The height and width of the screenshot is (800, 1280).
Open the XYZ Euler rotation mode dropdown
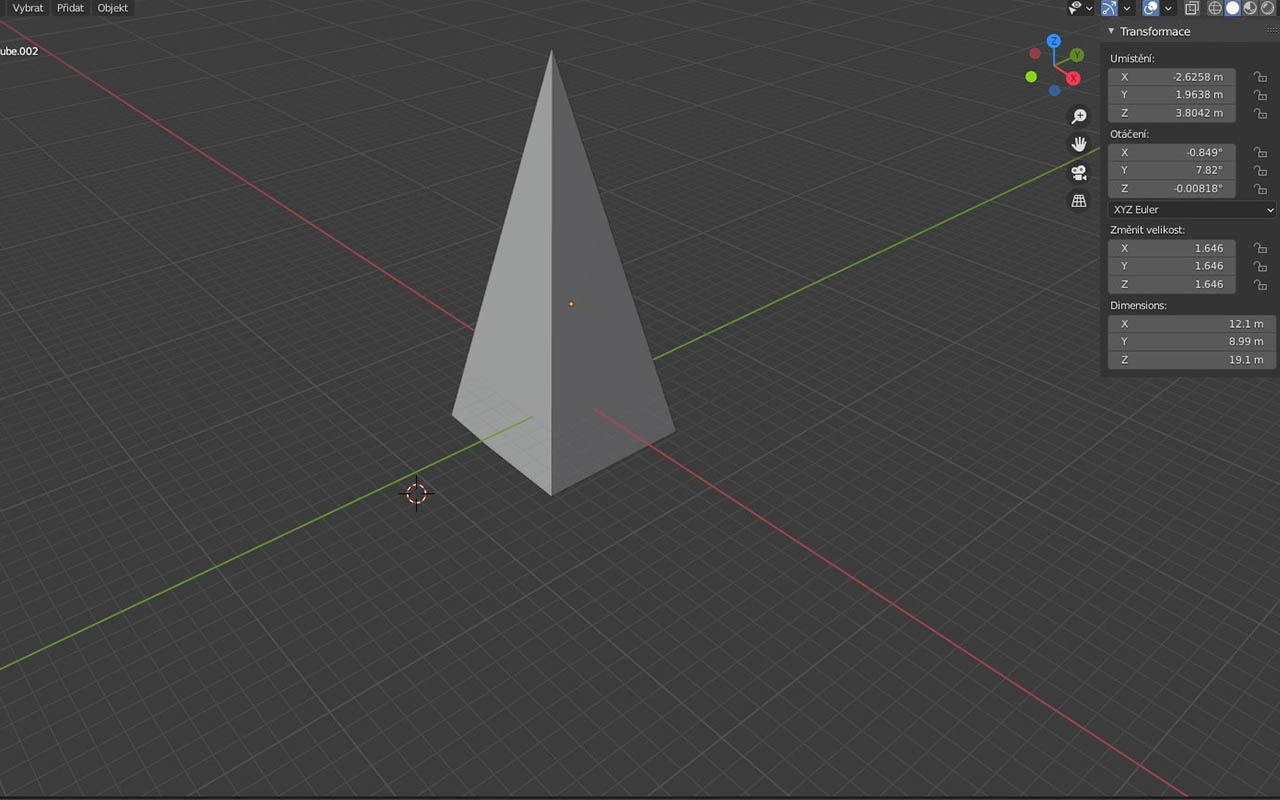pyautogui.click(x=1192, y=210)
